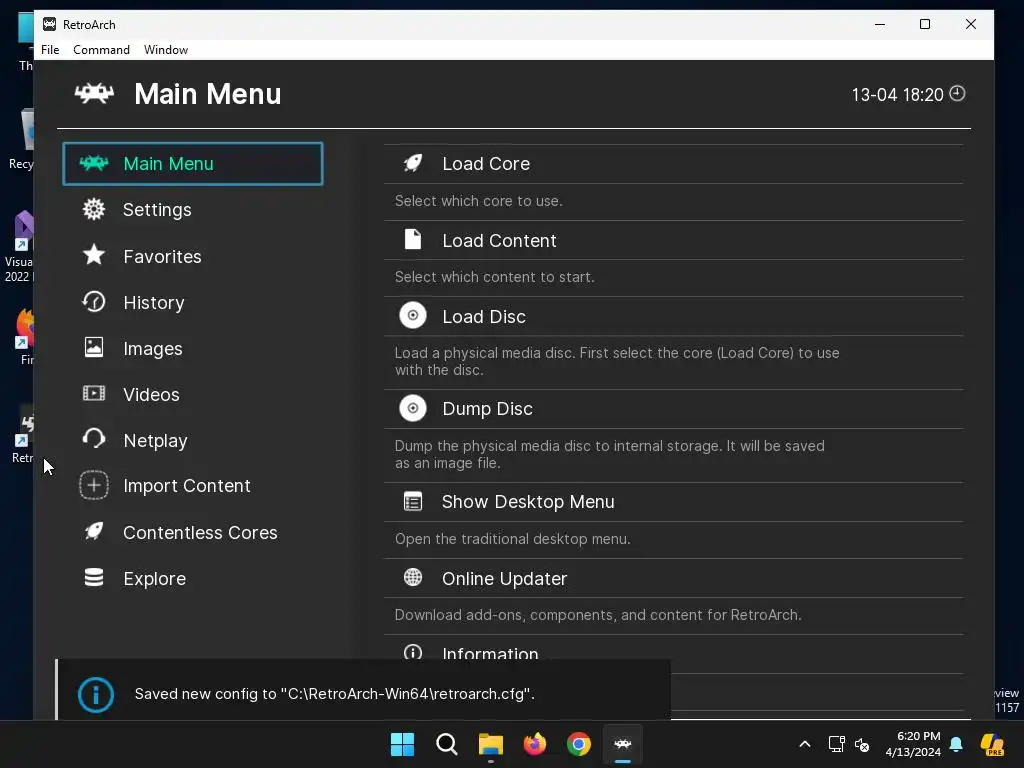This screenshot has height=768, width=1024.
Task: Choose Load Core option
Action: 673,164
